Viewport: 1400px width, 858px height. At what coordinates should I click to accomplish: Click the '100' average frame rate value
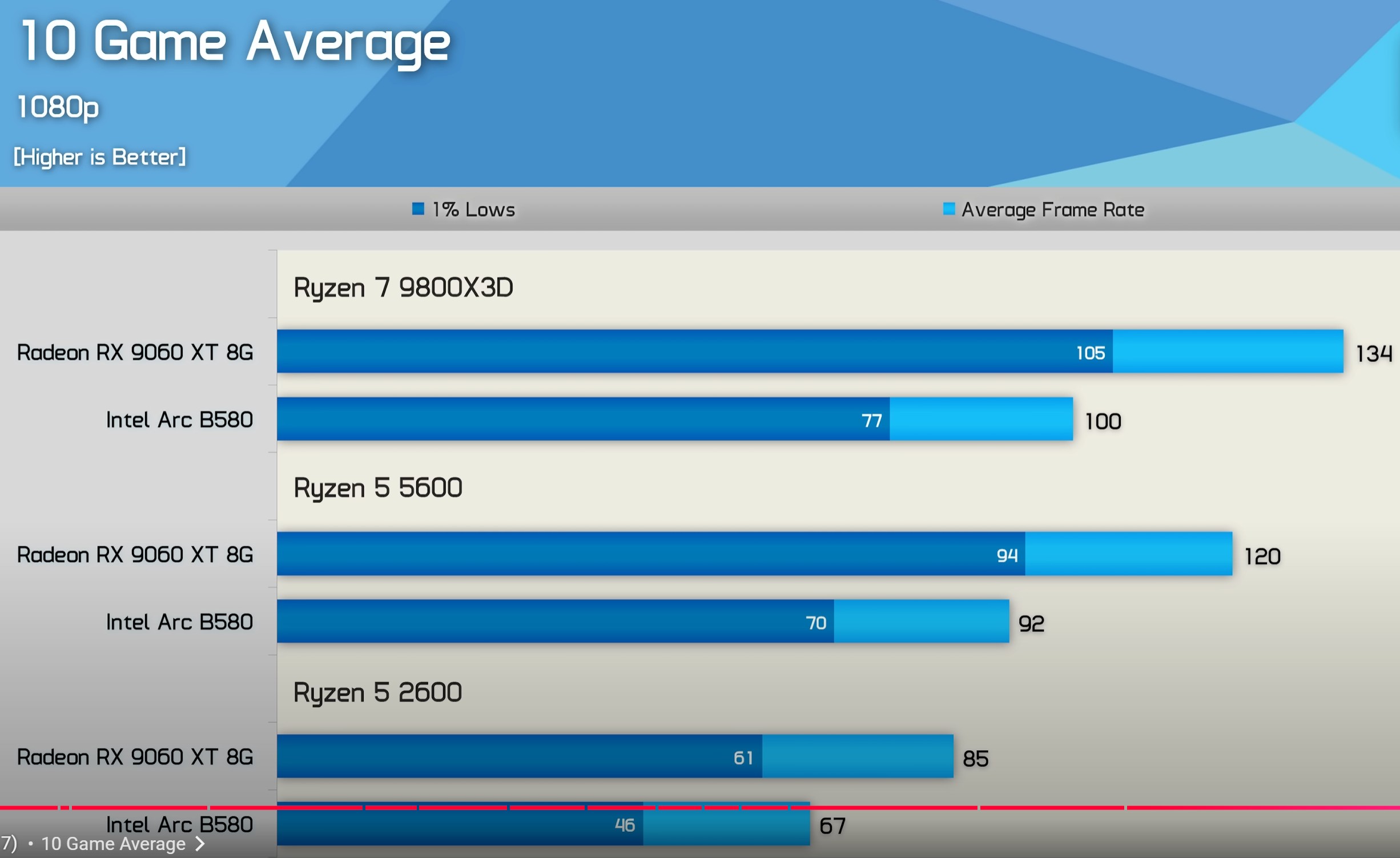1103,422
